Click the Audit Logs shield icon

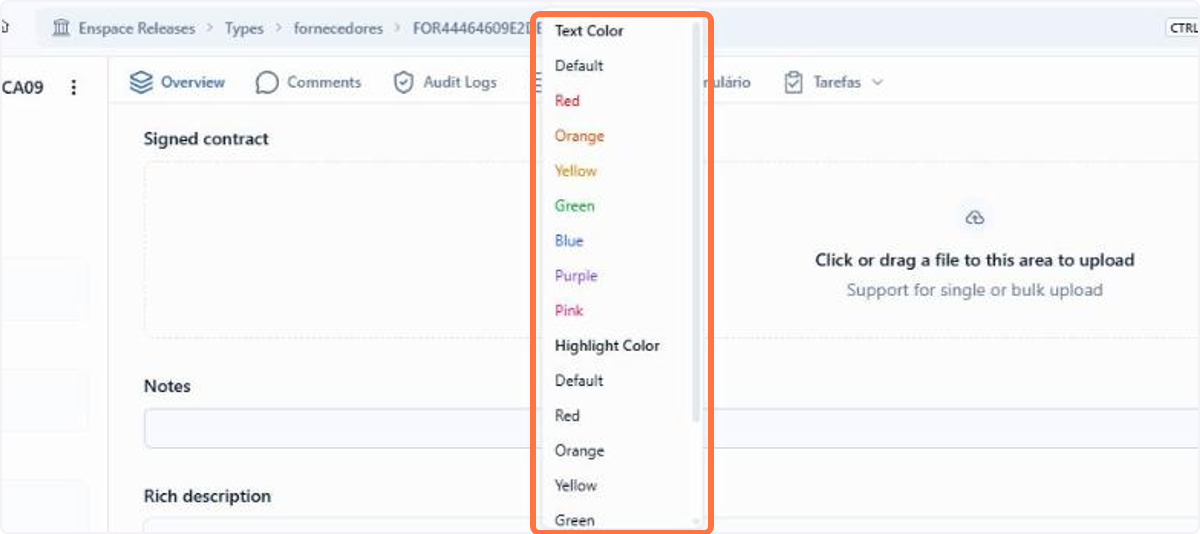[x=403, y=82]
